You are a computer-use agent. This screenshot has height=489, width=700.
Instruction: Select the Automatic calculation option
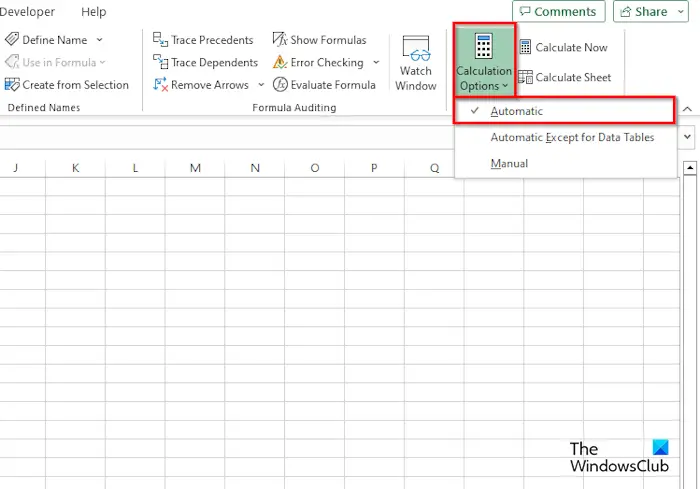click(x=564, y=111)
